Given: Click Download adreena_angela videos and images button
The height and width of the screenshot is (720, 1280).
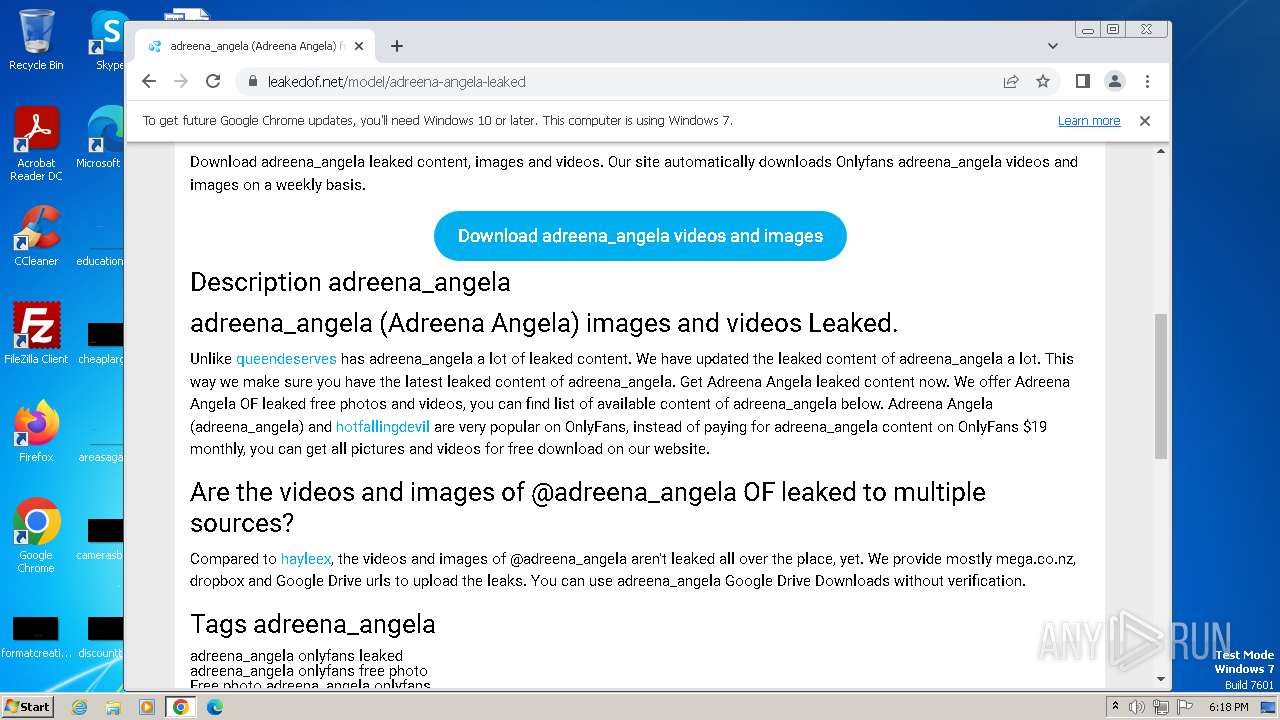Looking at the screenshot, I should click(640, 236).
